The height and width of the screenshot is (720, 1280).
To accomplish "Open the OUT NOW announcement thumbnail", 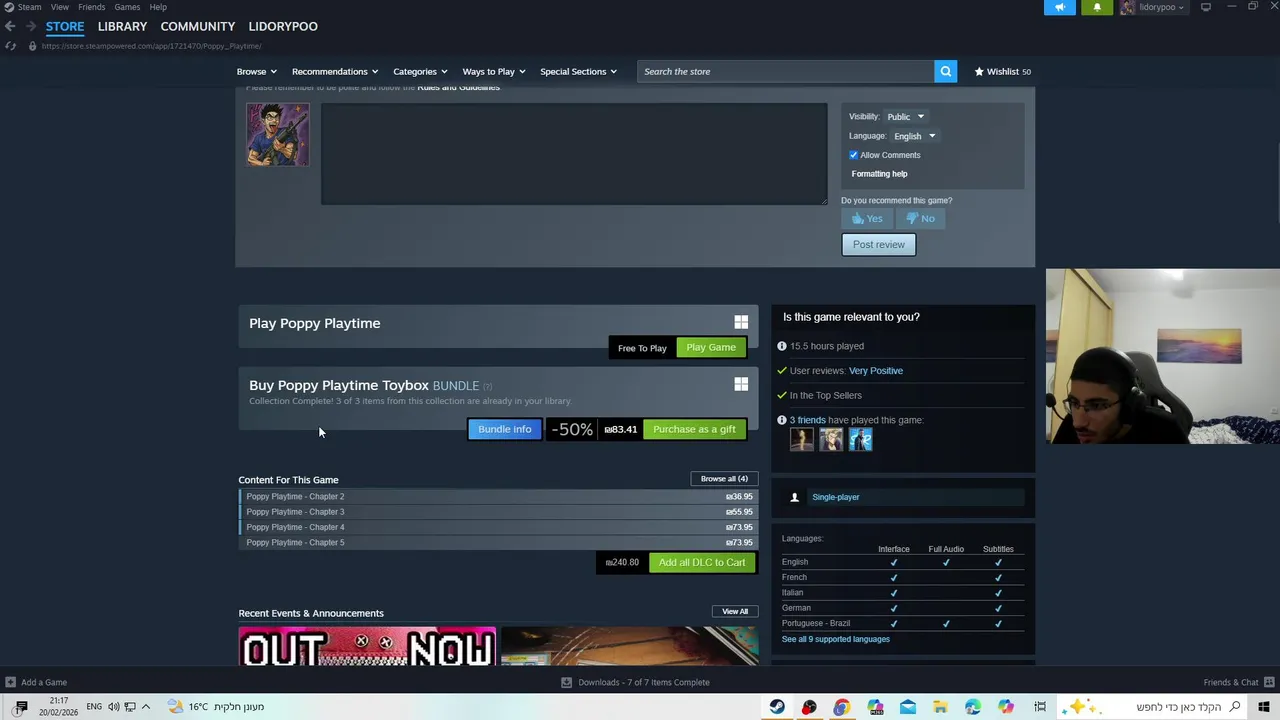I will [367, 646].
